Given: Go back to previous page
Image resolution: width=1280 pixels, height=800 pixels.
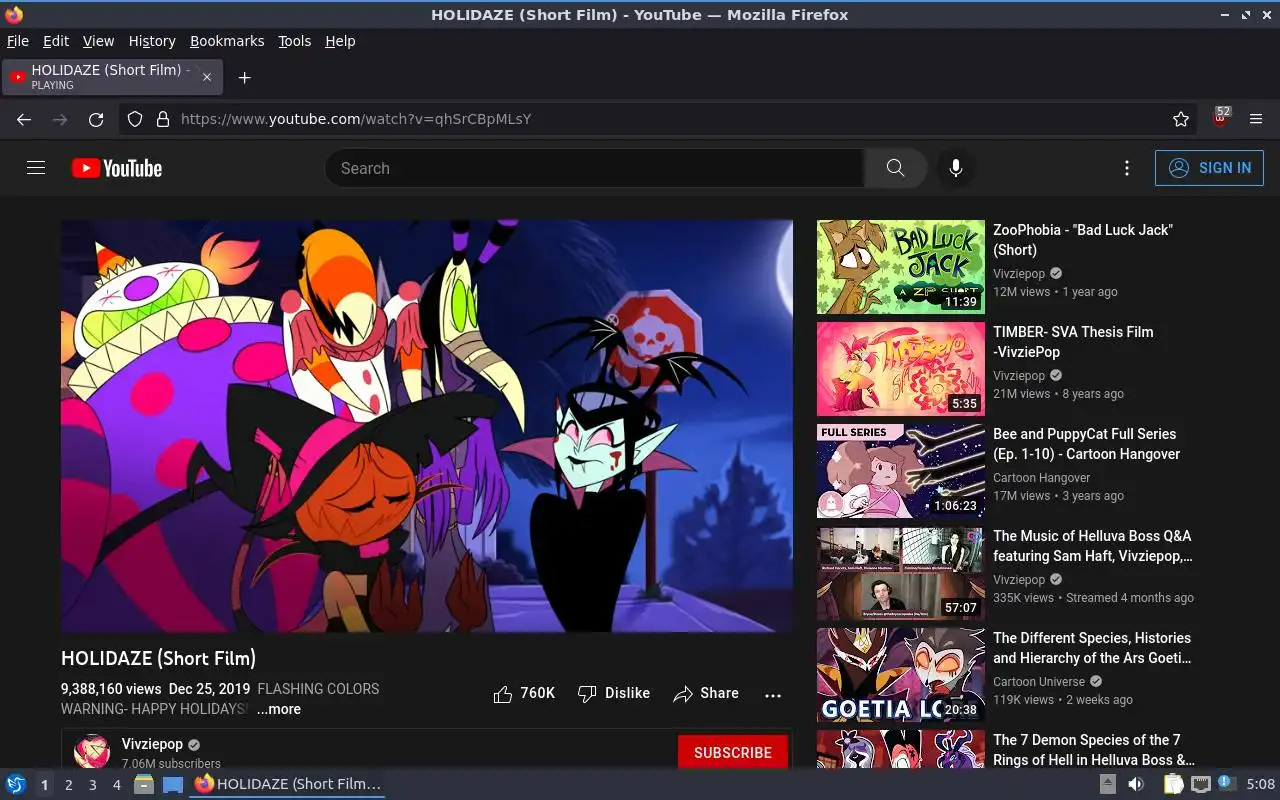Looking at the screenshot, I should (24, 119).
